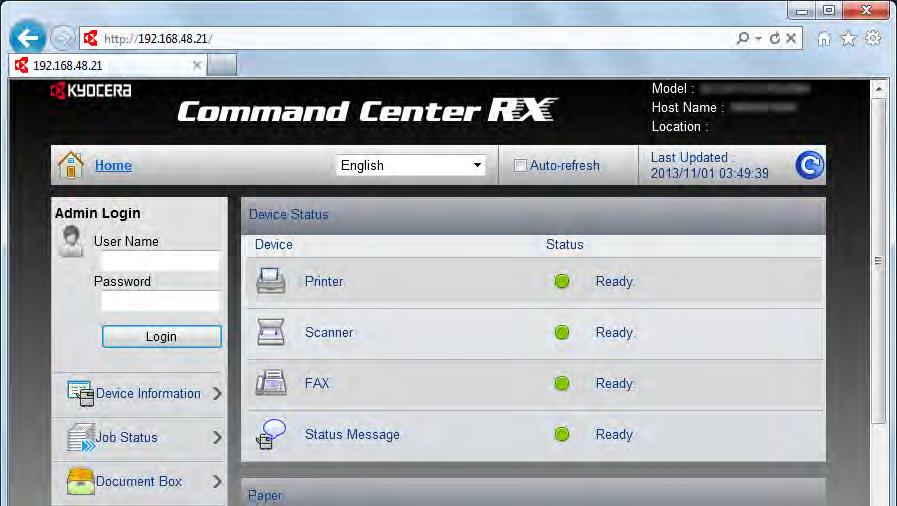Open the English language dropdown
This screenshot has width=897, height=506.
(x=411, y=165)
